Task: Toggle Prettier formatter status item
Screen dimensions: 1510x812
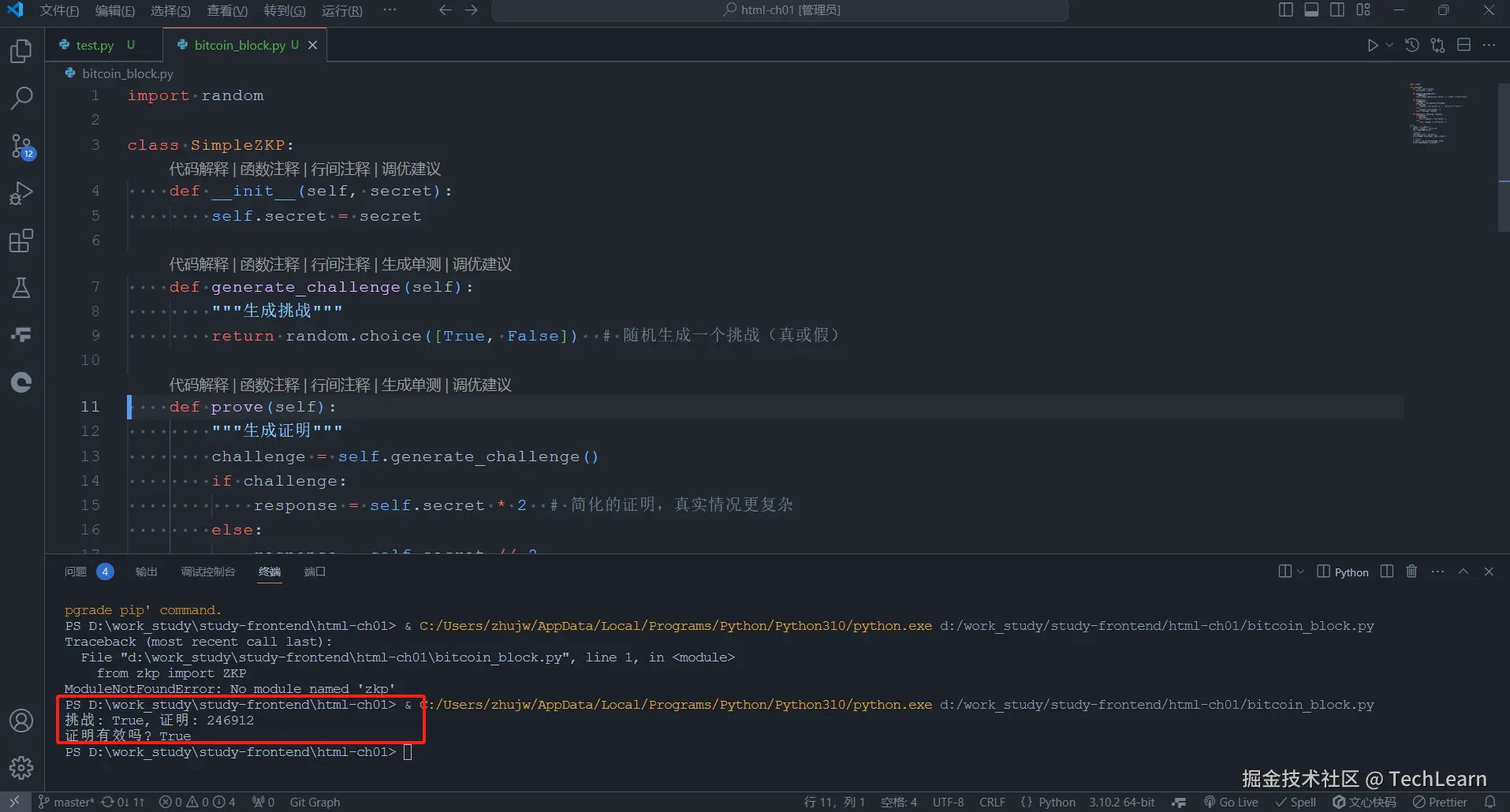Action: tap(1440, 802)
